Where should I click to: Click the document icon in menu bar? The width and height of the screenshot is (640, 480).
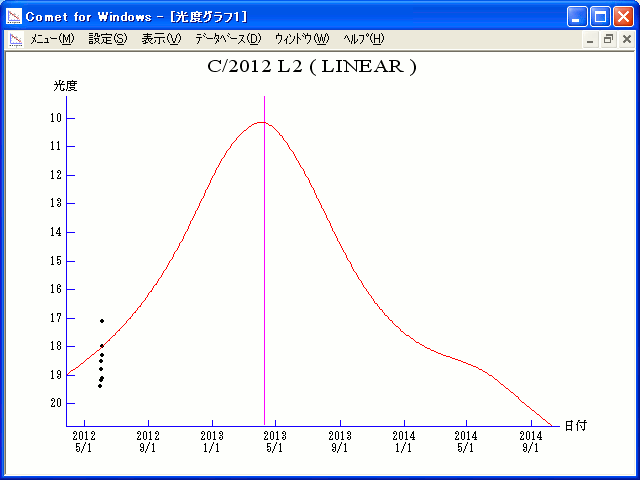16,40
